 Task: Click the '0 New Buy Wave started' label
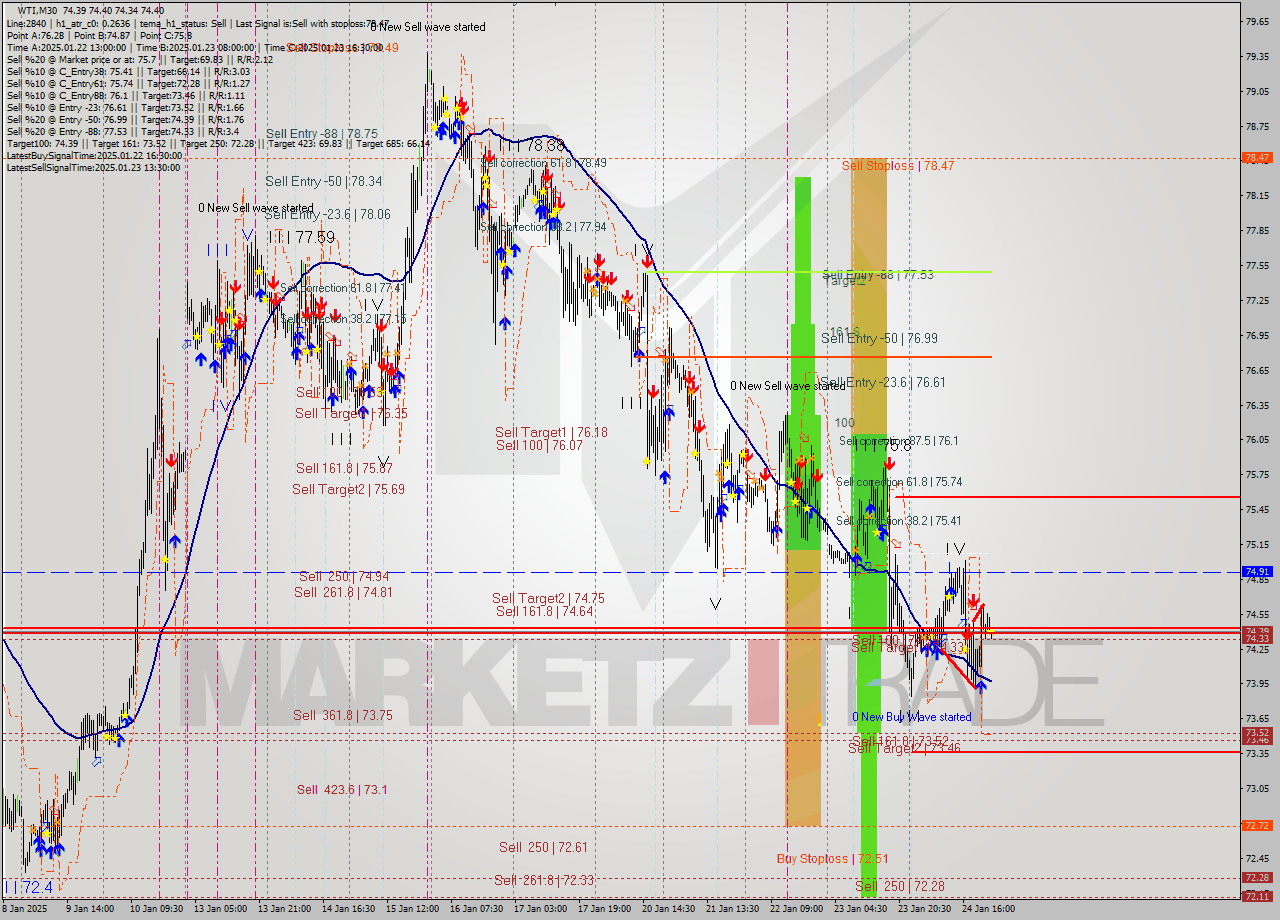point(911,717)
